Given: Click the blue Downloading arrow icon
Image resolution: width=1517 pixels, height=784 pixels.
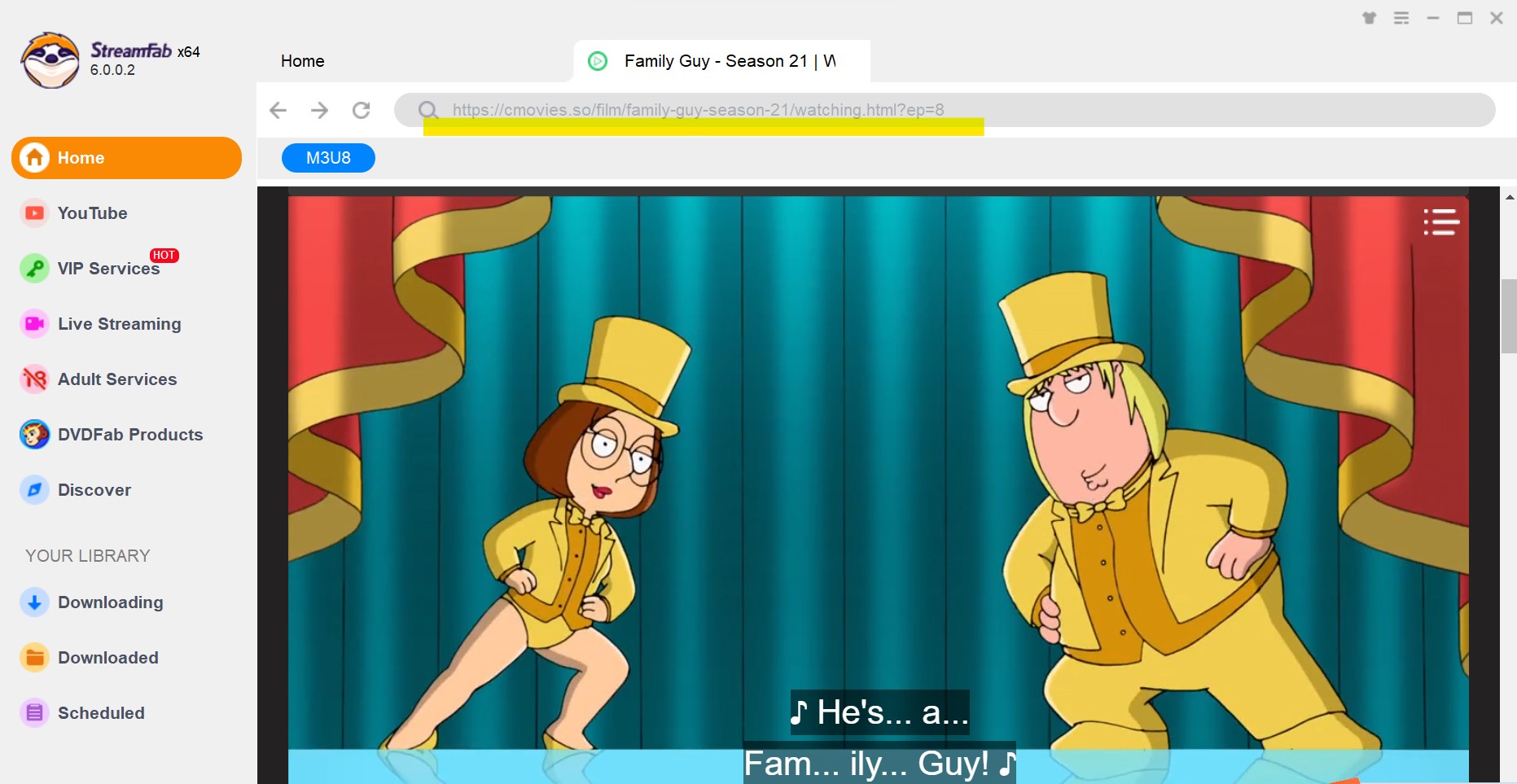Looking at the screenshot, I should point(34,602).
